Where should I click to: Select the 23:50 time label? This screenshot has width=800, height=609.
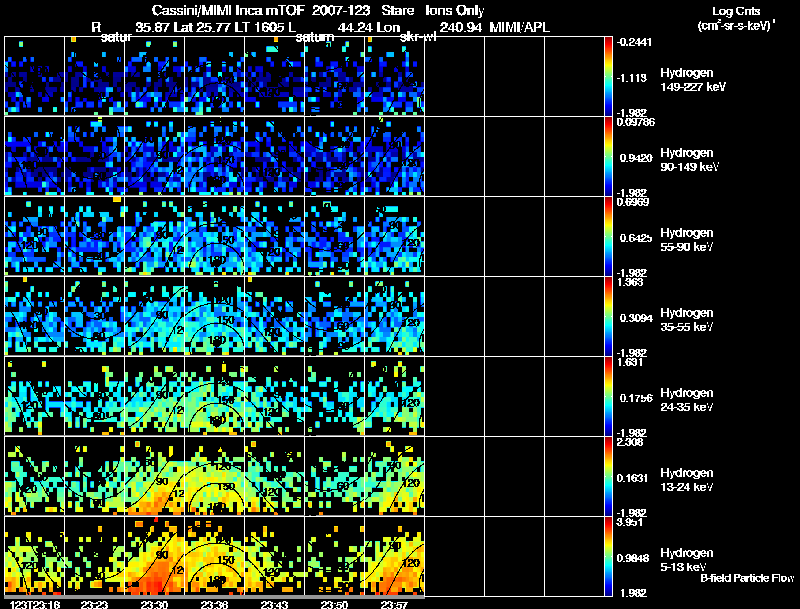tap(334, 604)
